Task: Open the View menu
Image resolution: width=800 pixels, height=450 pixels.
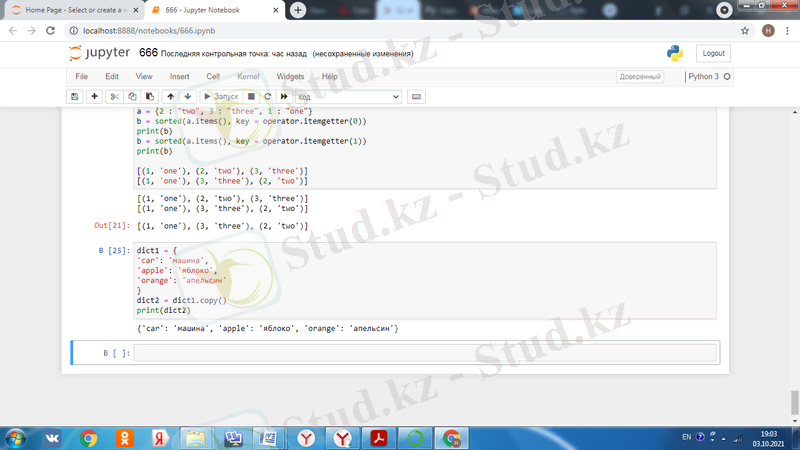Action: (144, 77)
